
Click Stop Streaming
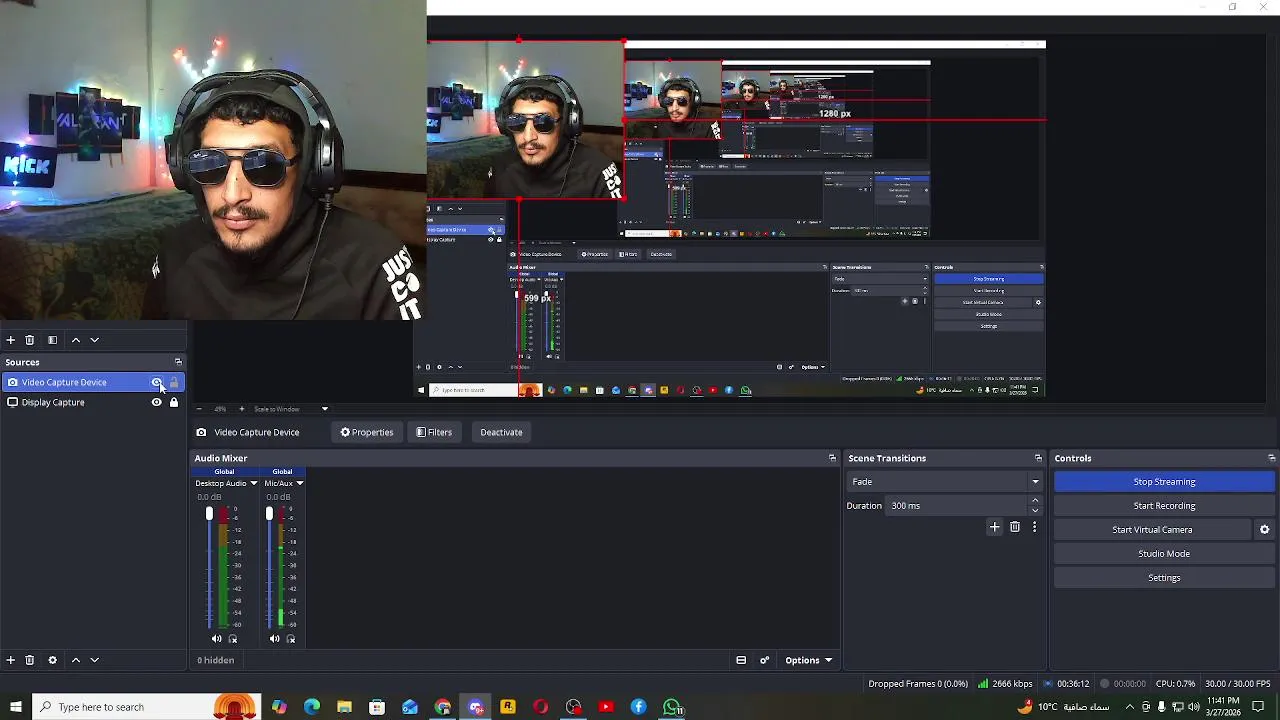(x=1164, y=482)
